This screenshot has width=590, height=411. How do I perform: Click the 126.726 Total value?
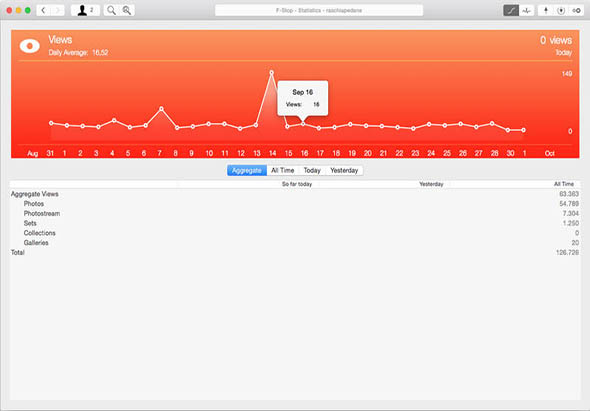567,253
